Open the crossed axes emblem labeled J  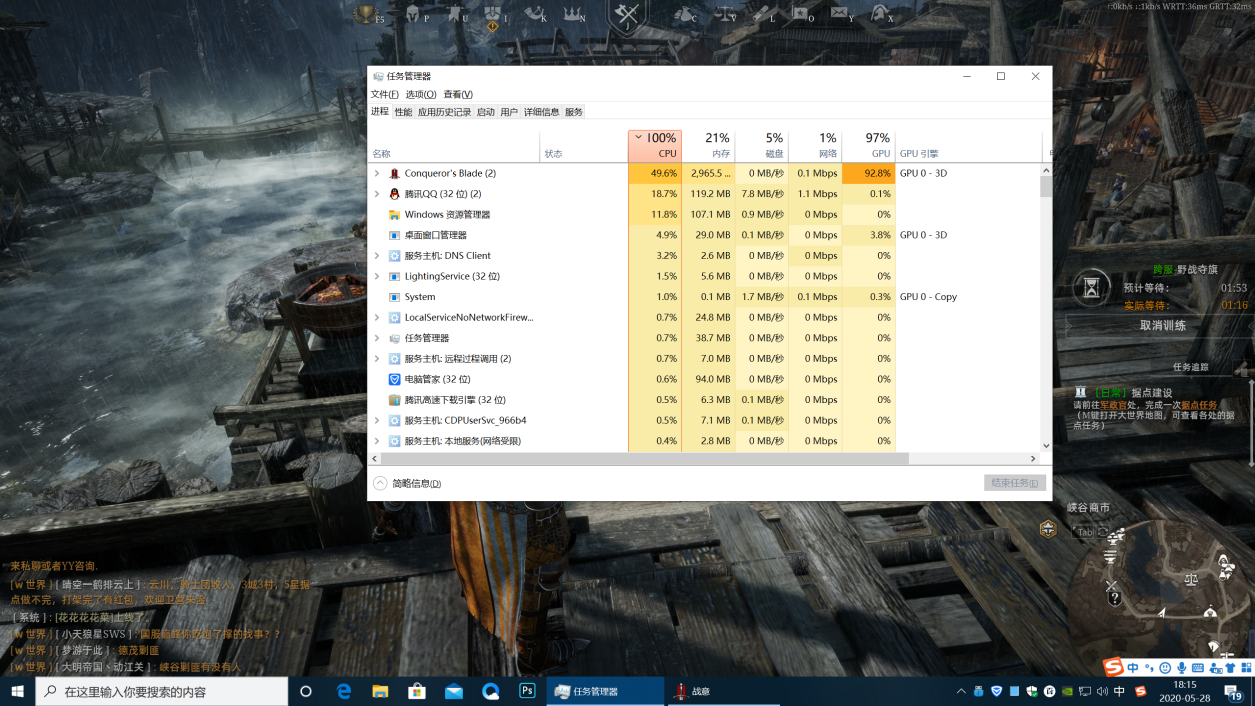(x=628, y=14)
